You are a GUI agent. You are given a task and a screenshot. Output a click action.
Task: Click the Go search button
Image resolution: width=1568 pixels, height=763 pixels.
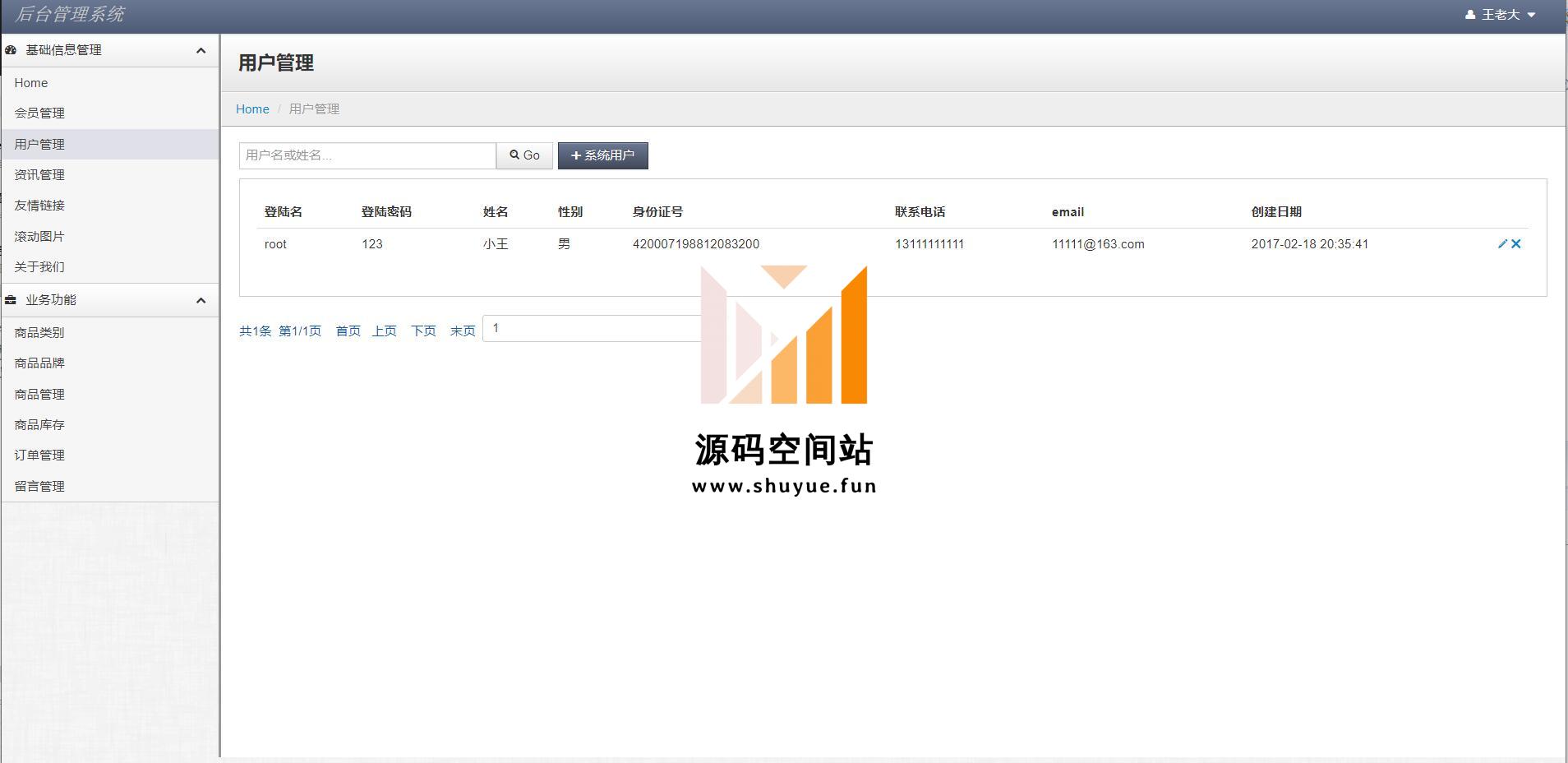tap(524, 155)
